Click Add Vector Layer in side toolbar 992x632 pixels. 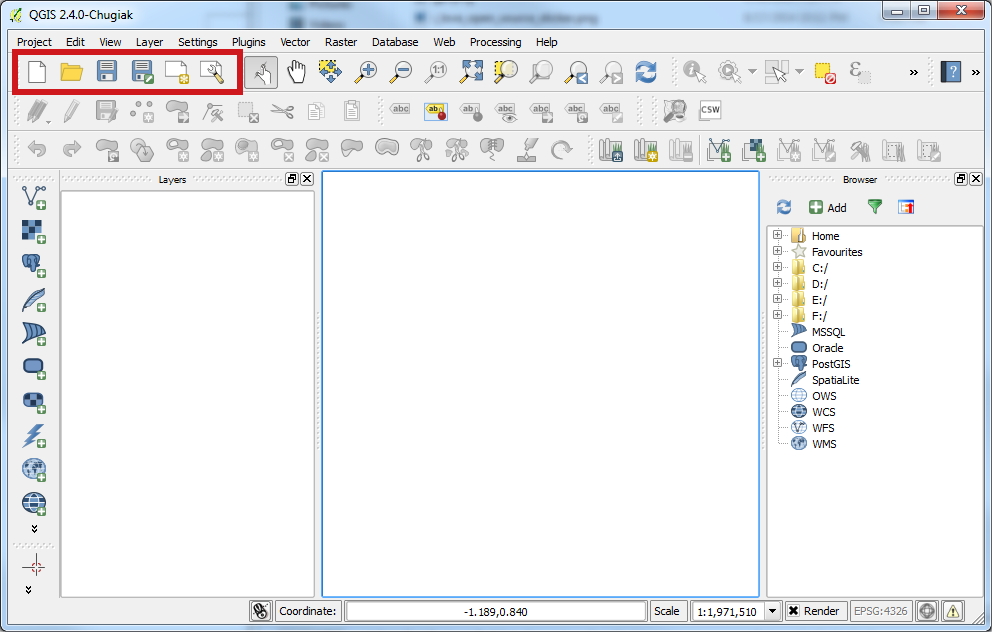point(34,197)
